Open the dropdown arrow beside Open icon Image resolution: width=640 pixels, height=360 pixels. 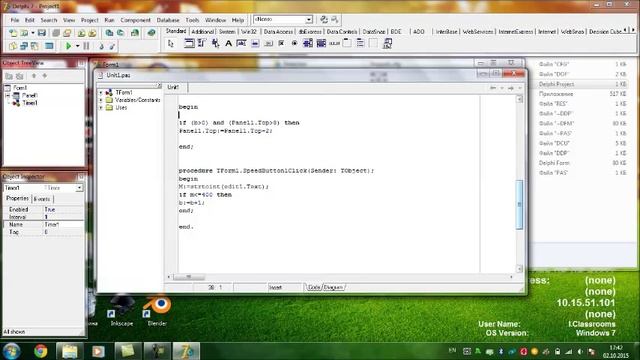click(33, 33)
